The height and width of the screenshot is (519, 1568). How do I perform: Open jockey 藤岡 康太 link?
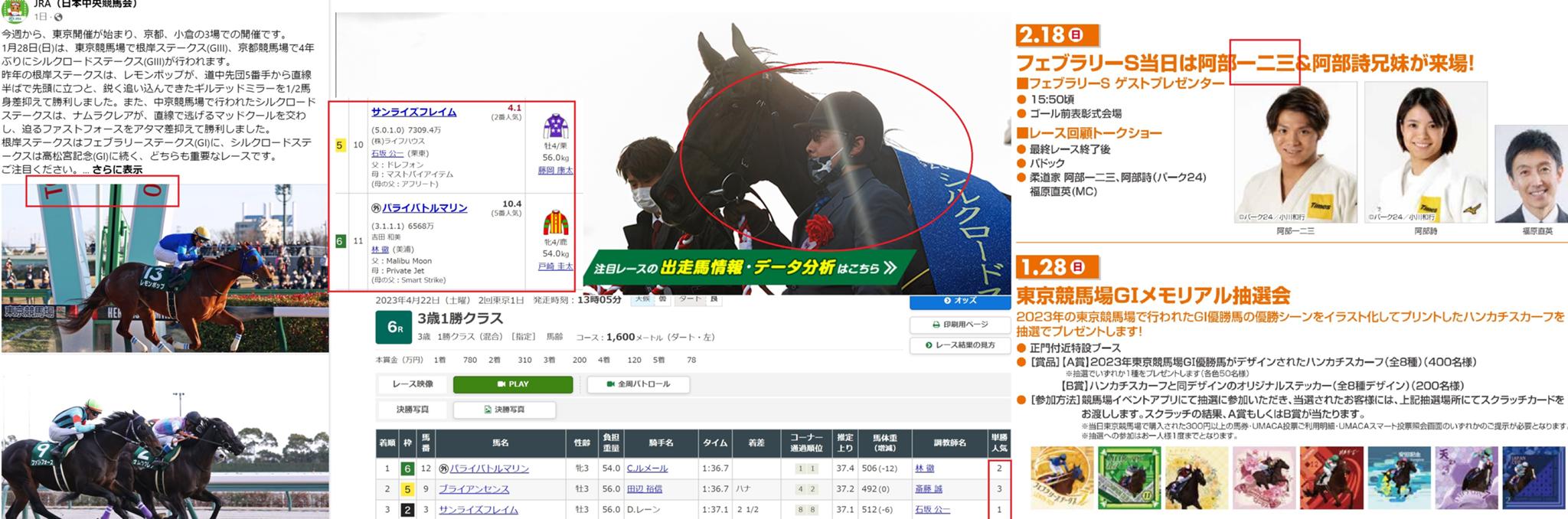[x=555, y=170]
